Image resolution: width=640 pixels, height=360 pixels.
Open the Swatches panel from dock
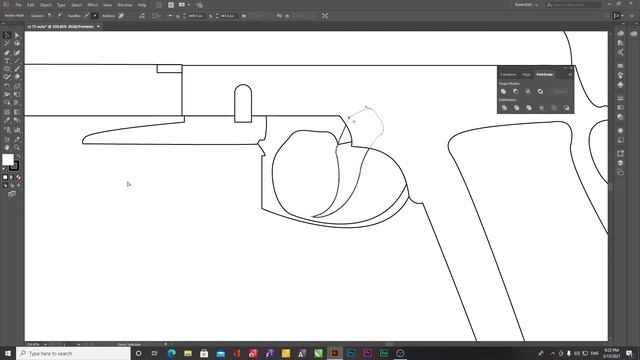point(620,65)
